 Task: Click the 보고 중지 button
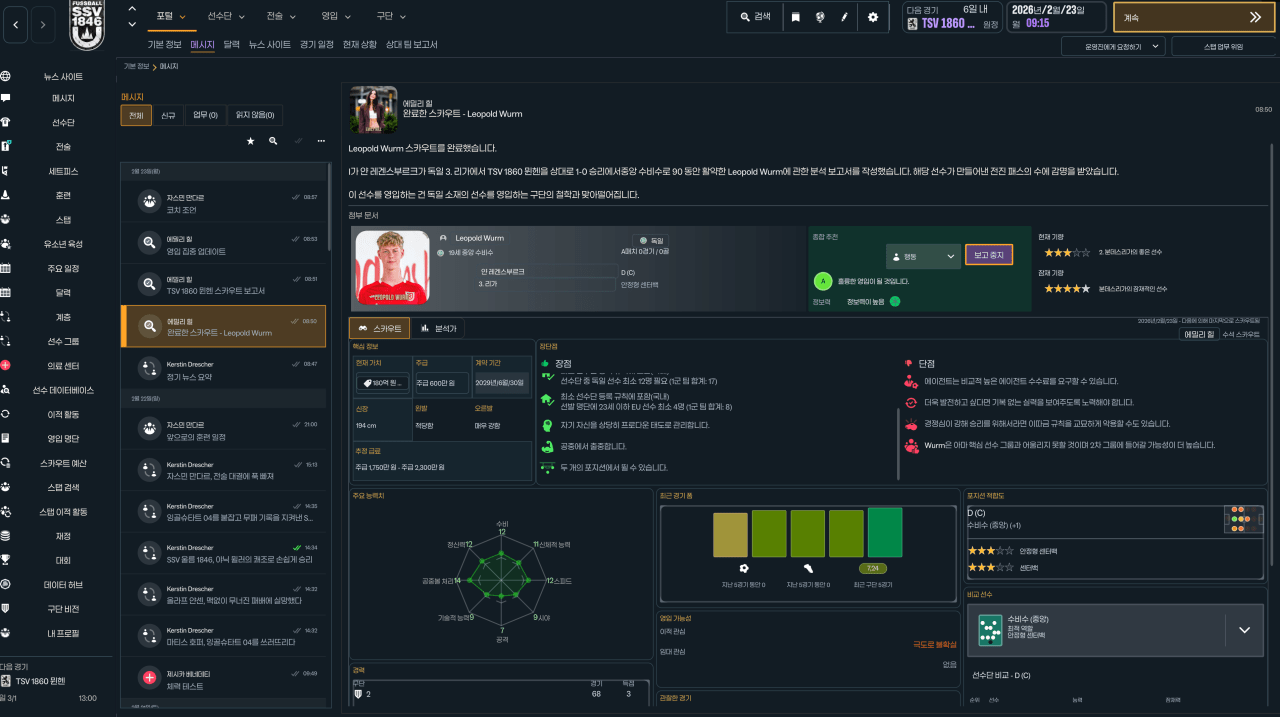[x=989, y=255]
